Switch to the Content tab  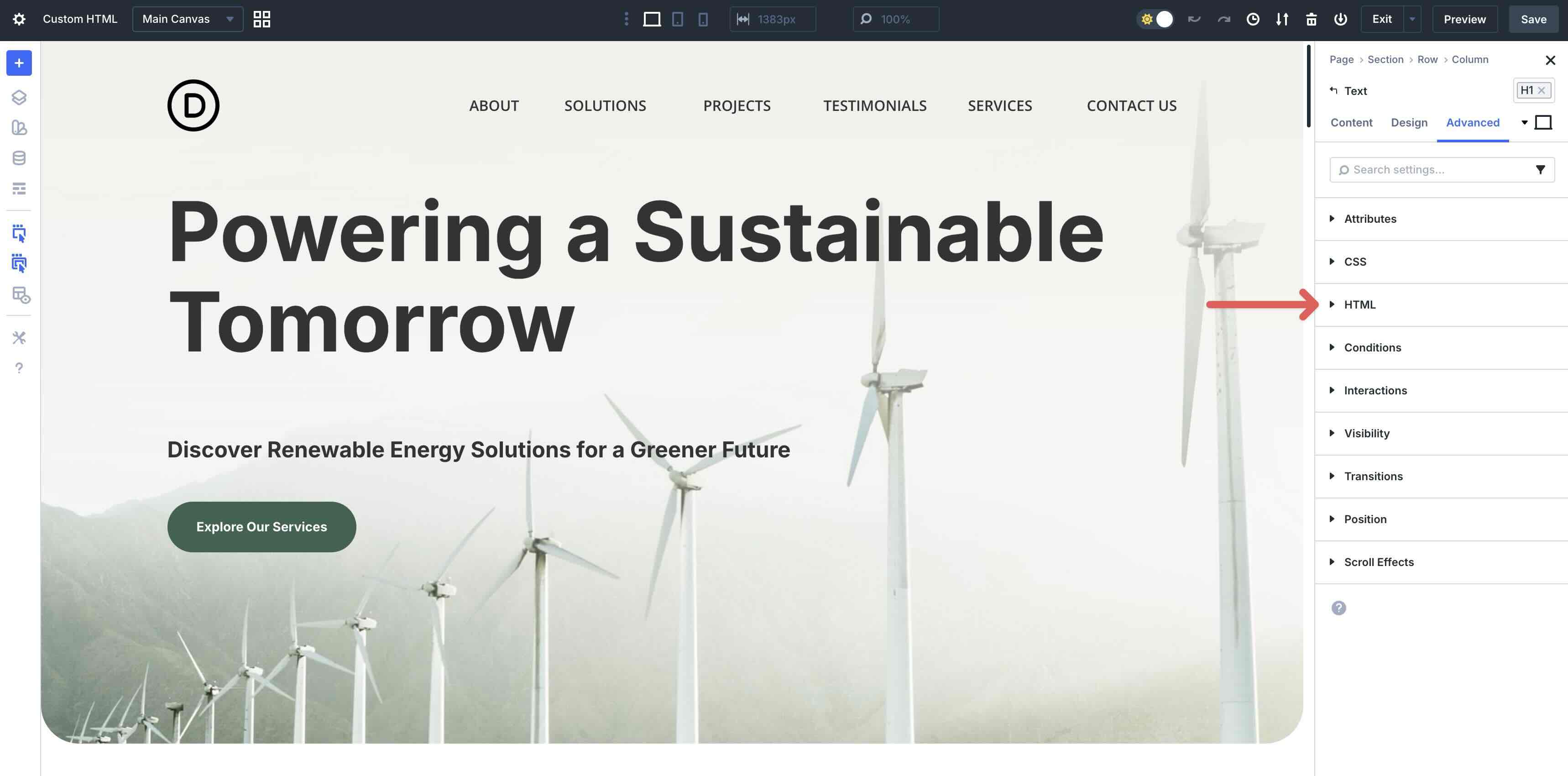pos(1351,122)
